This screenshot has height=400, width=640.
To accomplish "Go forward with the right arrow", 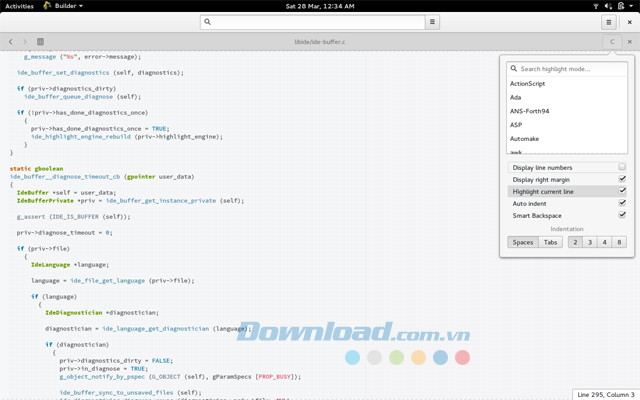I will click(24, 42).
